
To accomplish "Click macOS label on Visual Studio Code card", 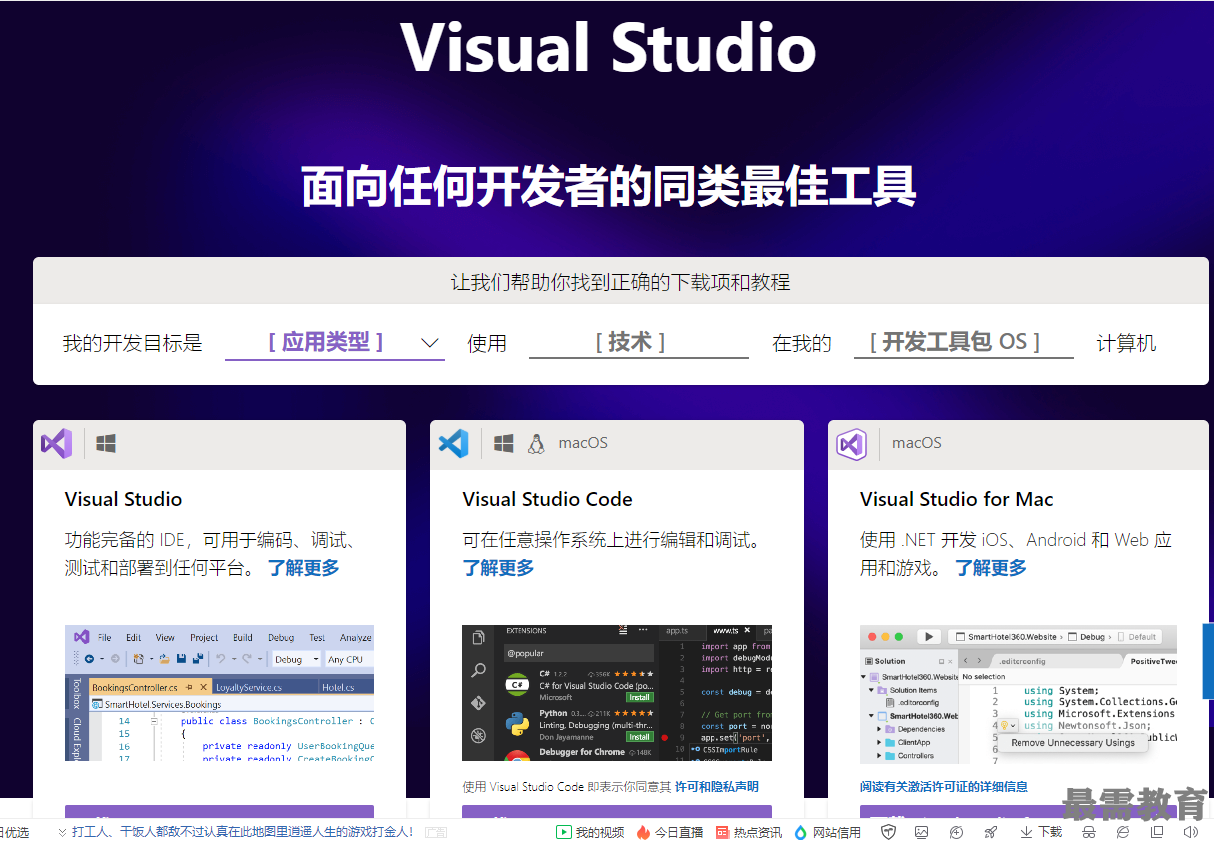I will click(582, 443).
